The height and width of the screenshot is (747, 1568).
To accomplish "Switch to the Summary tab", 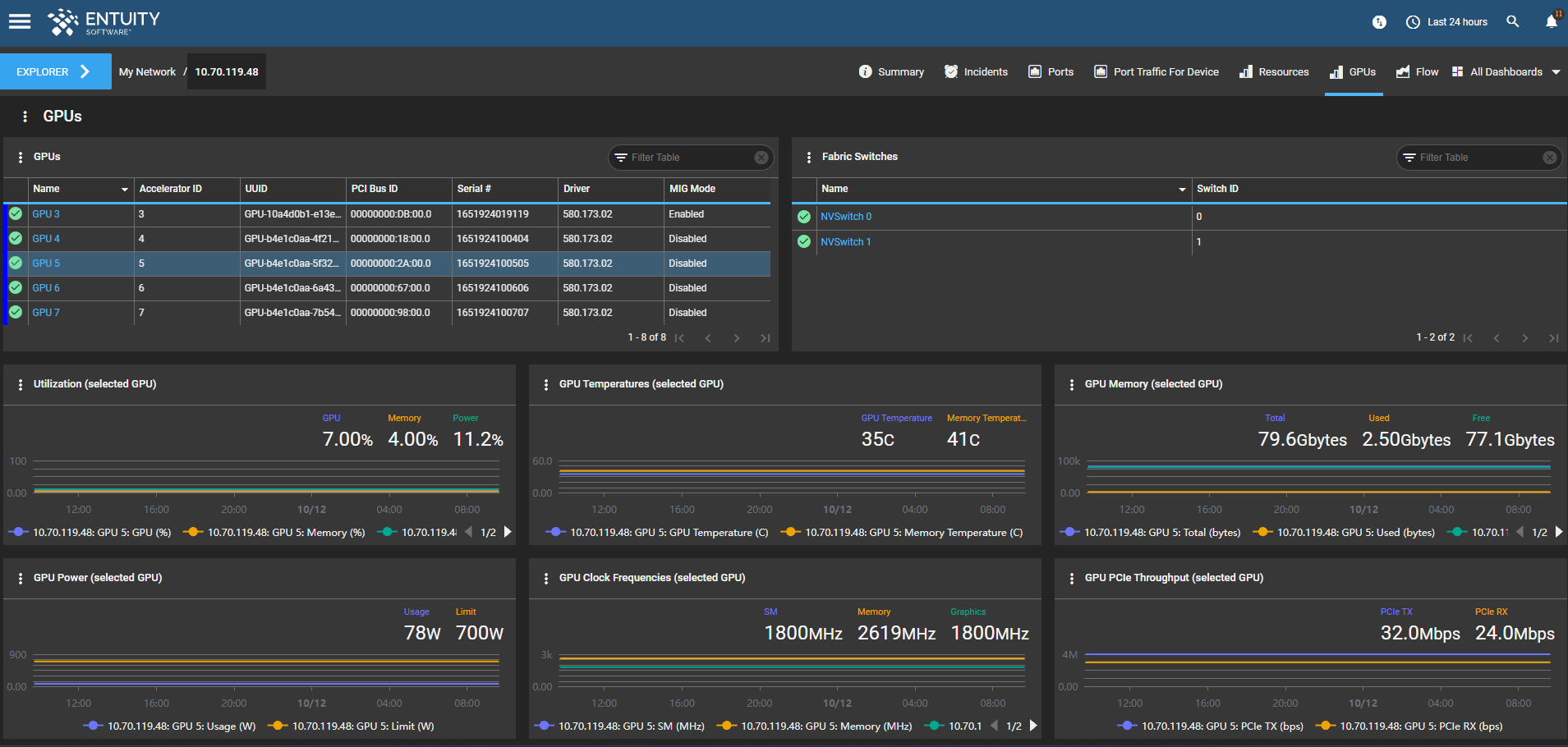I will pyautogui.click(x=891, y=72).
